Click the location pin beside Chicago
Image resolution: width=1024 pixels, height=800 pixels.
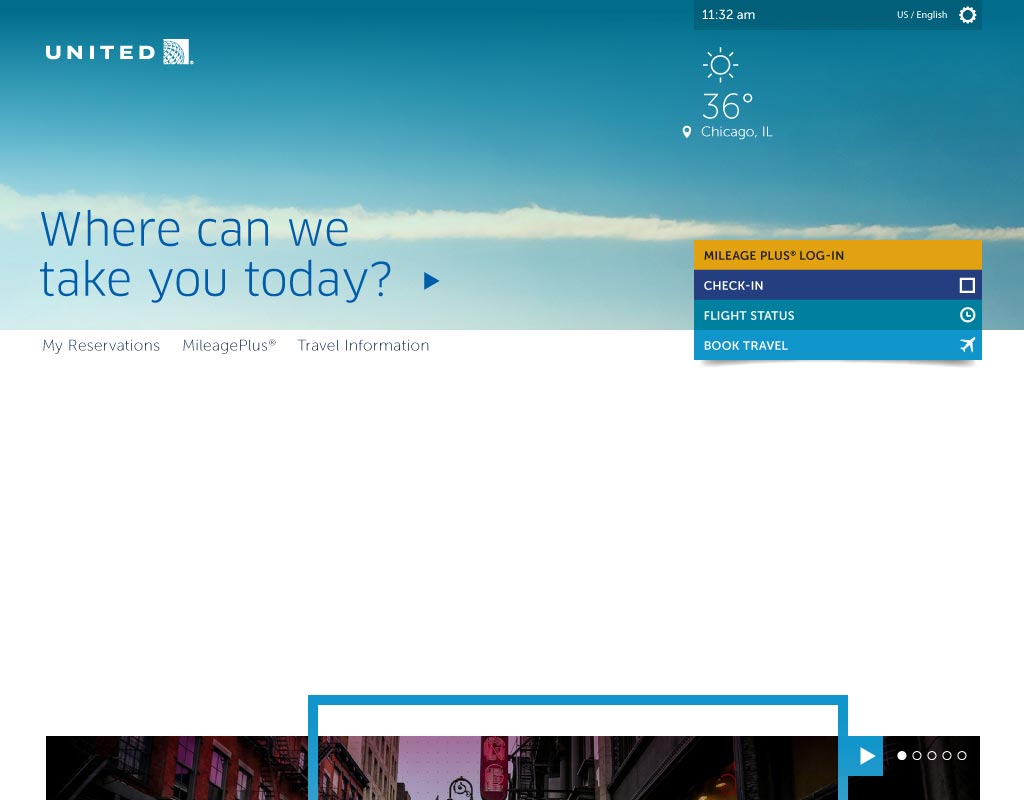pyautogui.click(x=687, y=132)
